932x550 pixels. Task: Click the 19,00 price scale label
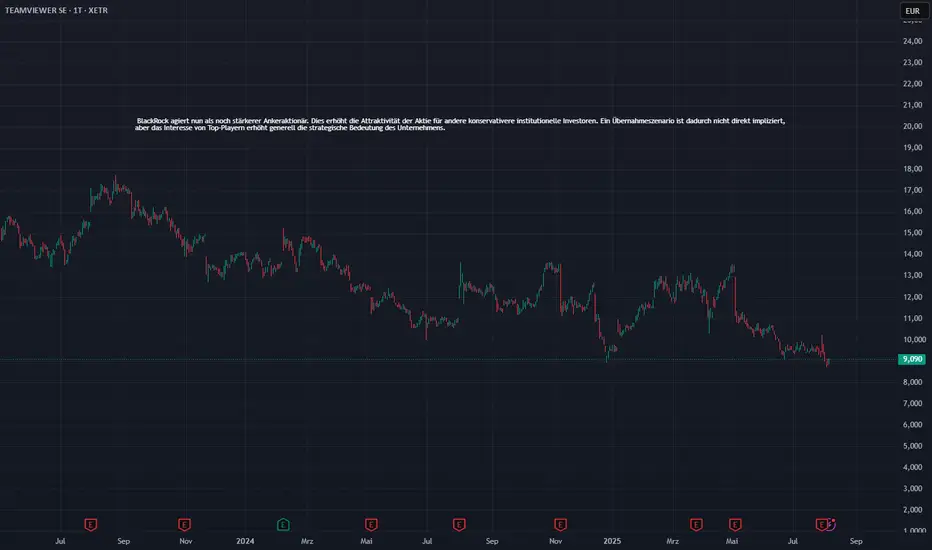[912, 147]
